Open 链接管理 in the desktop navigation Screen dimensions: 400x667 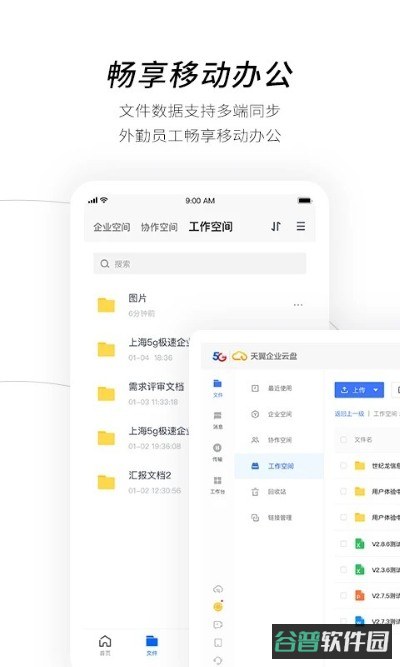click(279, 518)
